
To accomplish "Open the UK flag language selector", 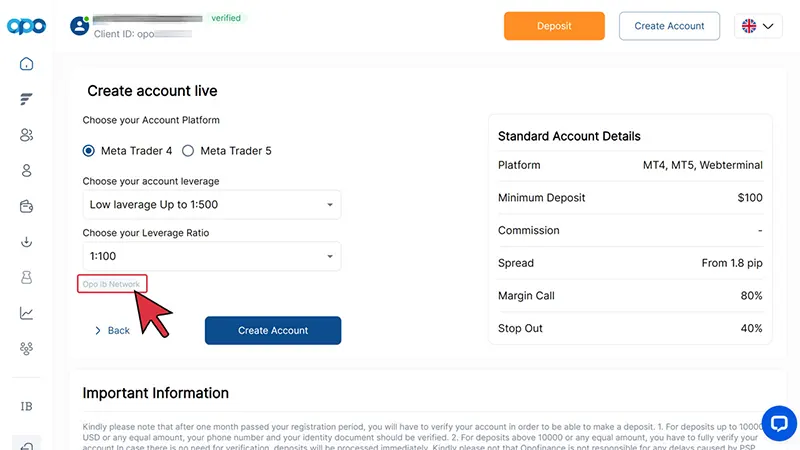I will 758,26.
